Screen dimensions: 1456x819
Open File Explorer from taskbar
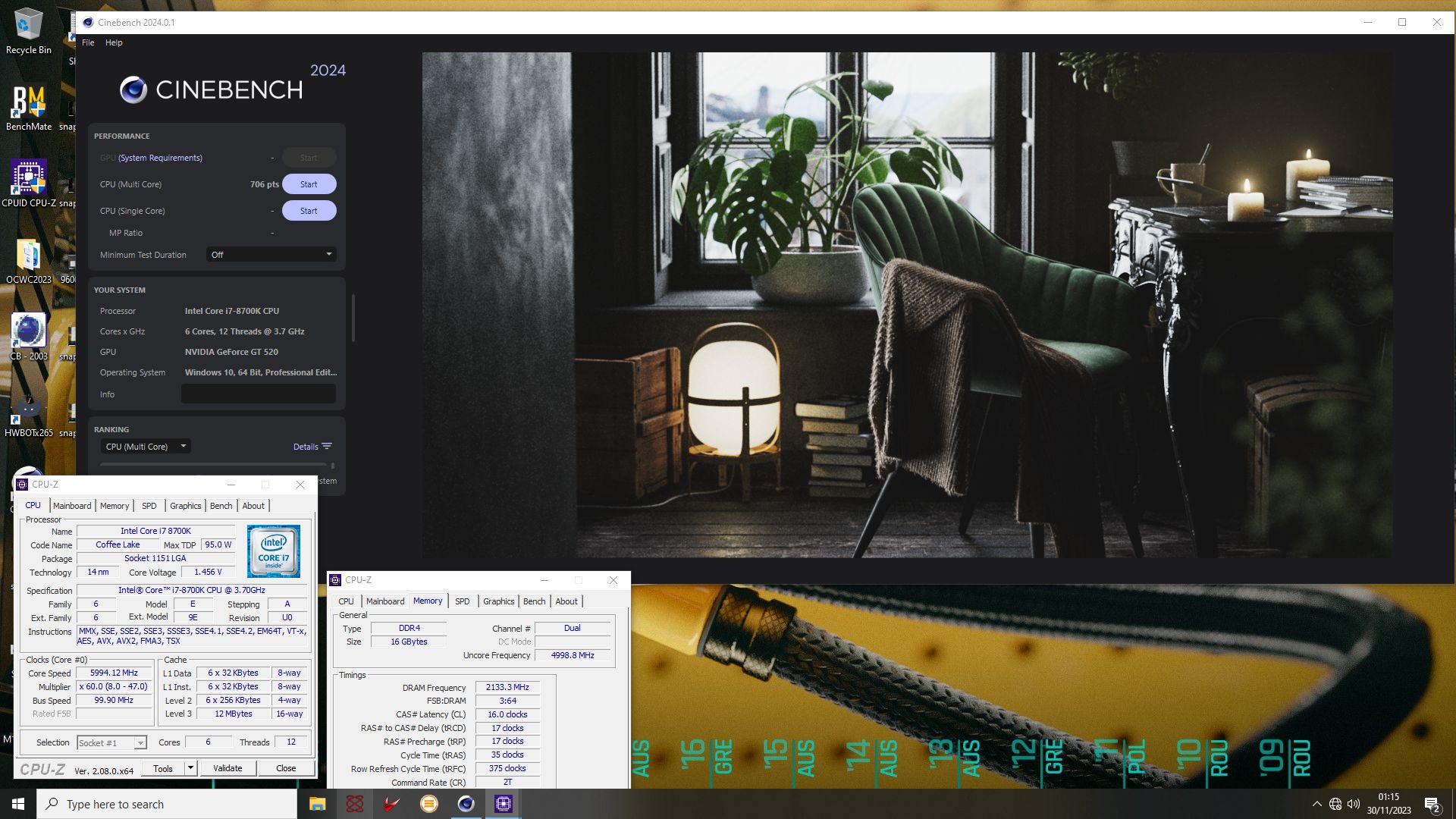(317, 804)
